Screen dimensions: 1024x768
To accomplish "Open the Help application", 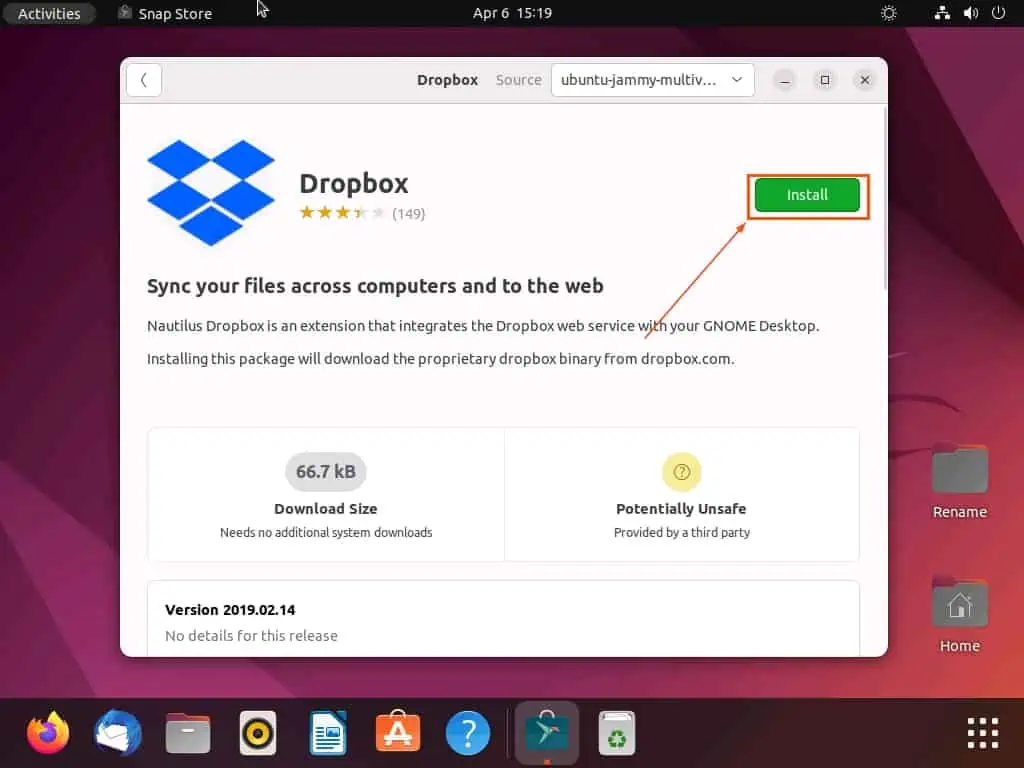I will click(x=467, y=733).
